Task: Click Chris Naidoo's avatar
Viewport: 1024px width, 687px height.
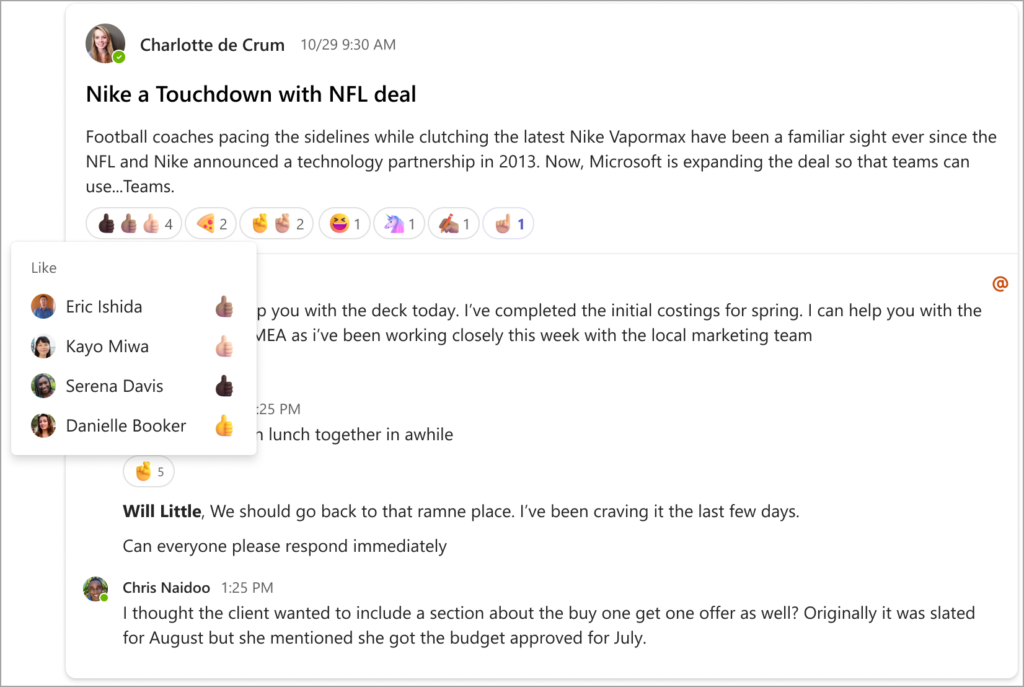Action: [96, 589]
